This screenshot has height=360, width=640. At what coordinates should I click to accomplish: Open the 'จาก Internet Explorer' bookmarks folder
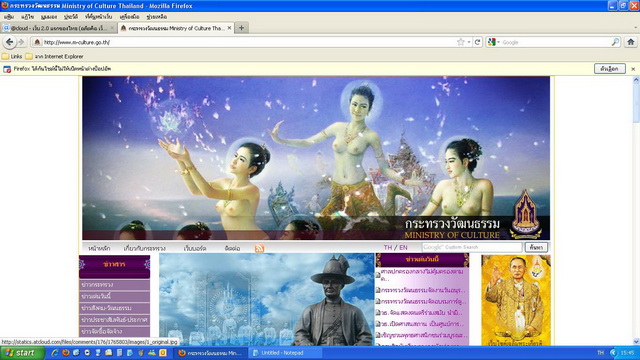pos(55,56)
